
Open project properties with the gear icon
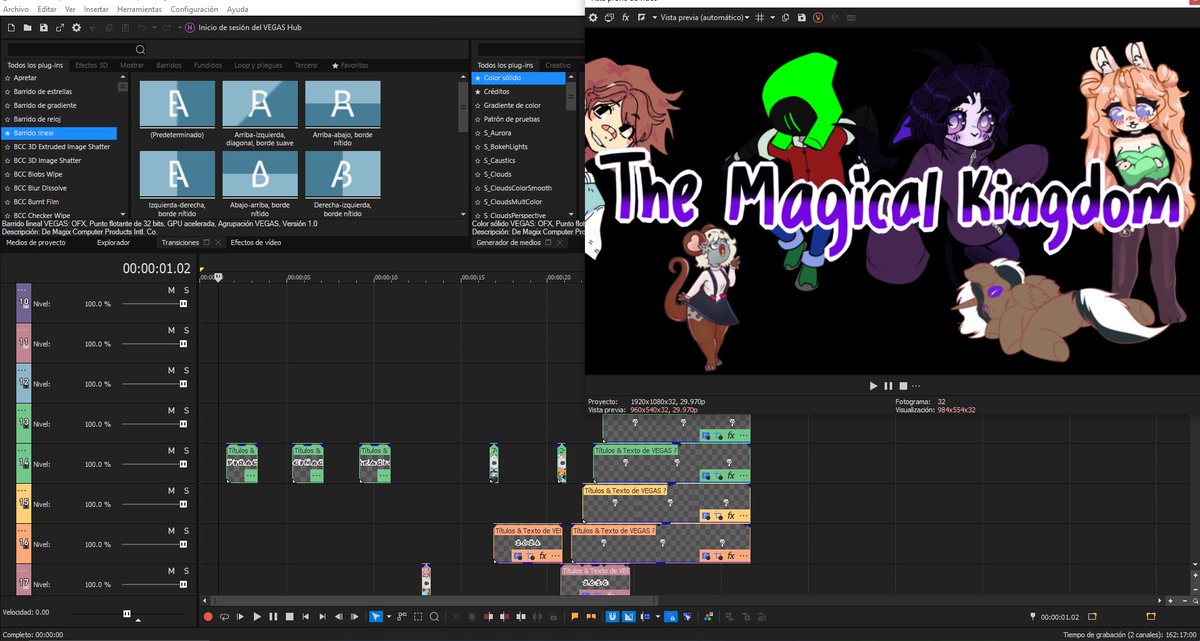(x=76, y=28)
